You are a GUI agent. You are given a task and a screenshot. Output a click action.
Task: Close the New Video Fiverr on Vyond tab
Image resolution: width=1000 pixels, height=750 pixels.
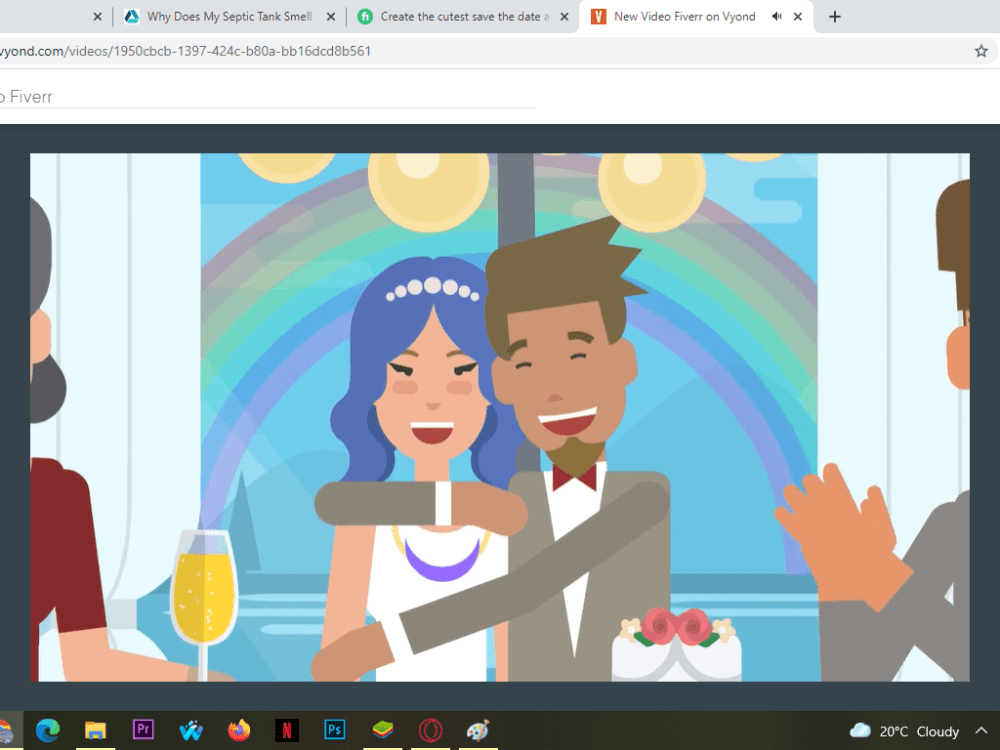[x=798, y=17]
